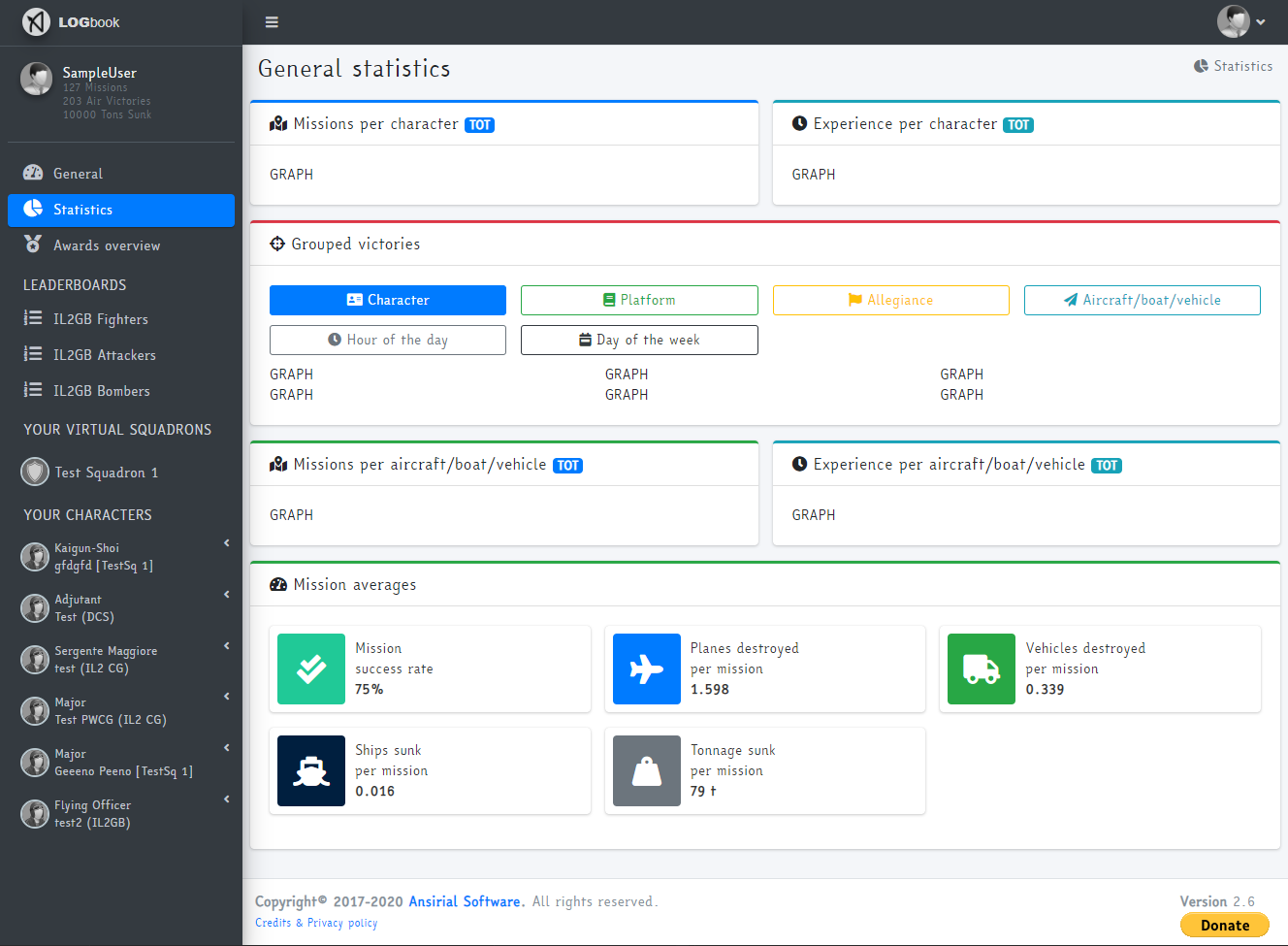Image resolution: width=1288 pixels, height=946 pixels.
Task: Click the ships sunk boat icon
Action: point(311,770)
